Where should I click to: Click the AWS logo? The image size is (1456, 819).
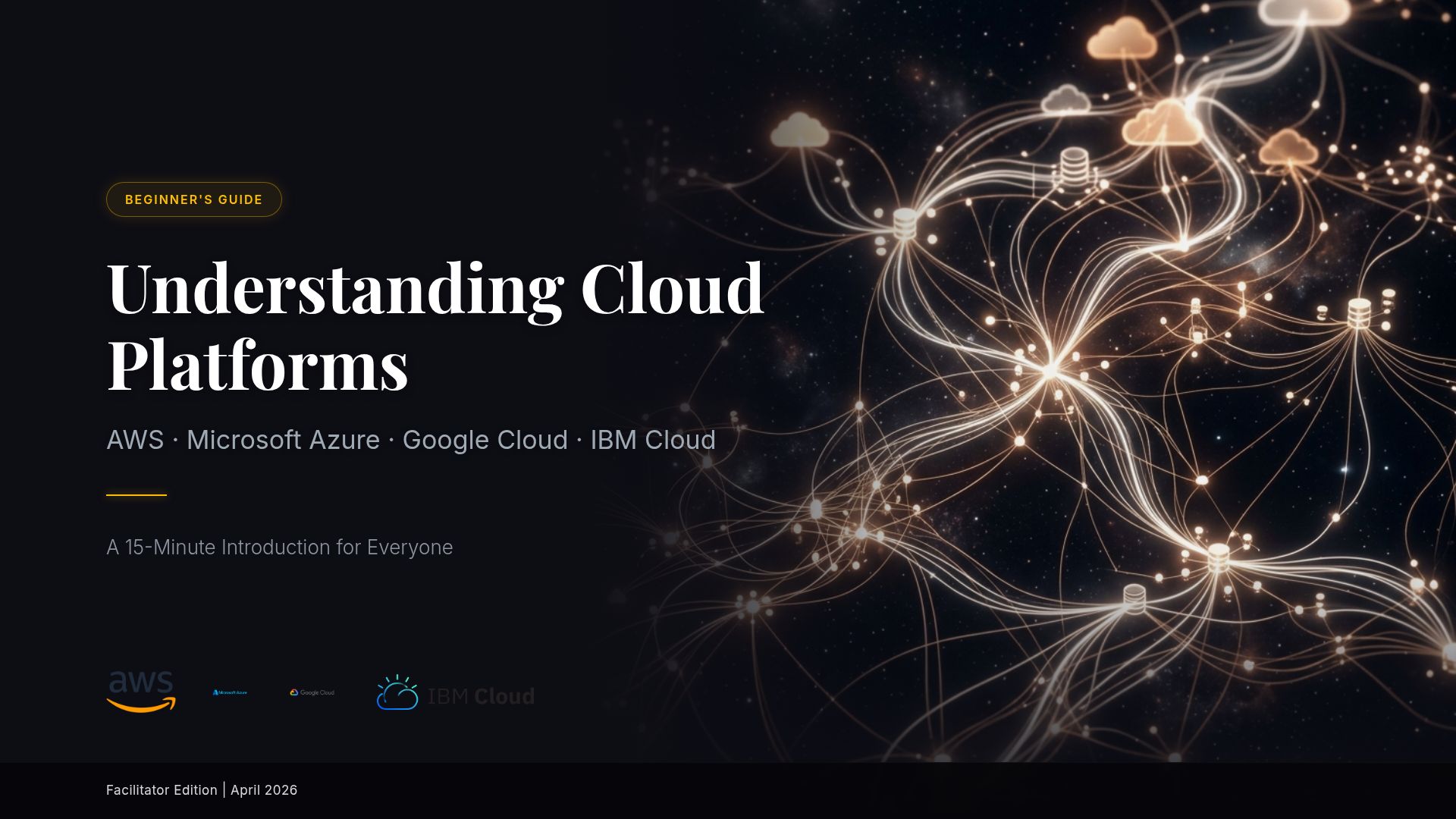point(141,692)
